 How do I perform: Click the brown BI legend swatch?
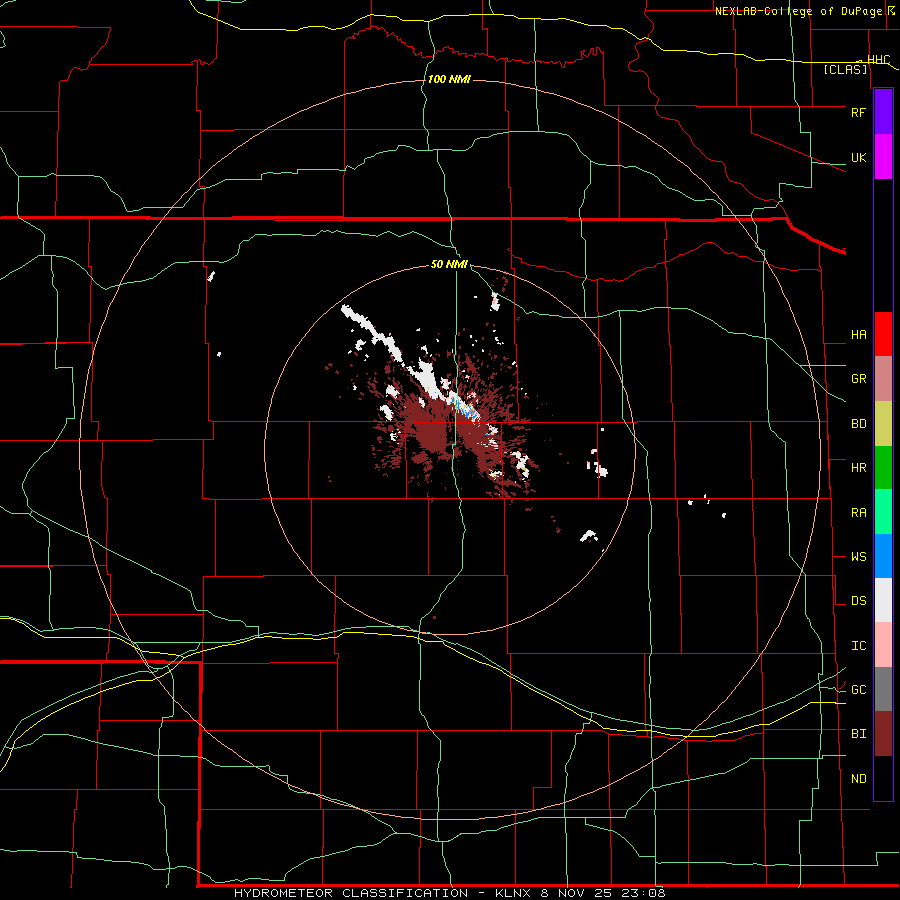point(883,734)
